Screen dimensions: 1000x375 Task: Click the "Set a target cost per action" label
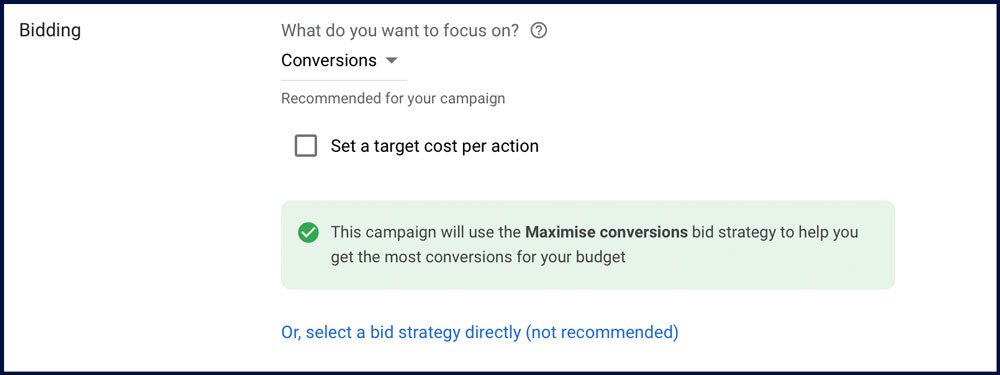coord(434,146)
